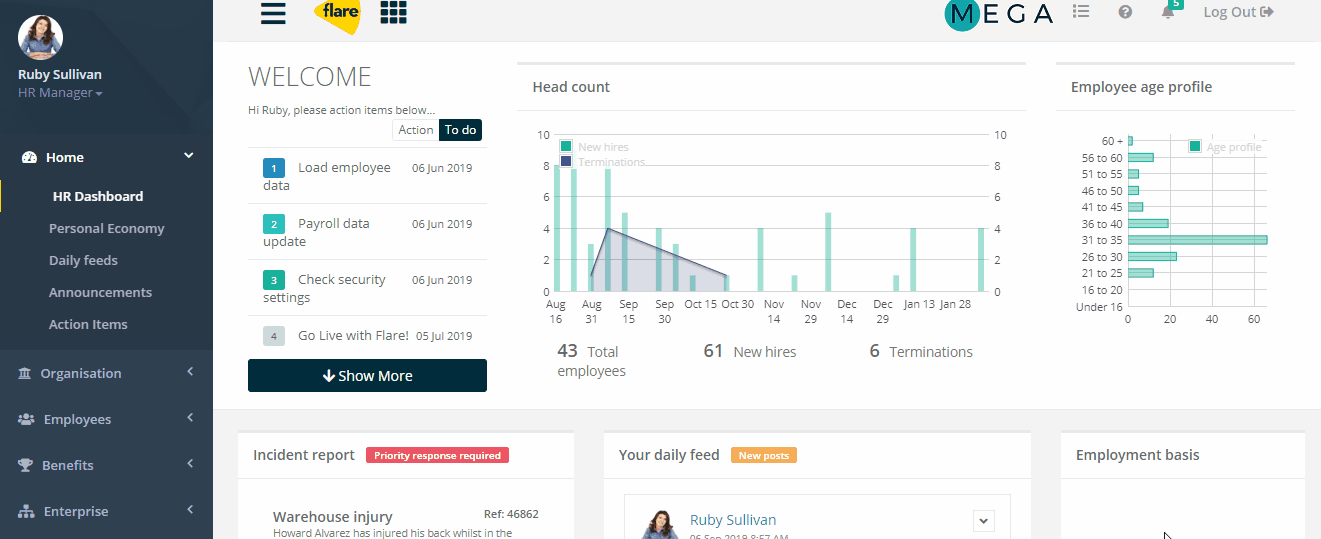Go to Personal Economy page
This screenshot has width=1321, height=539.
point(106,228)
